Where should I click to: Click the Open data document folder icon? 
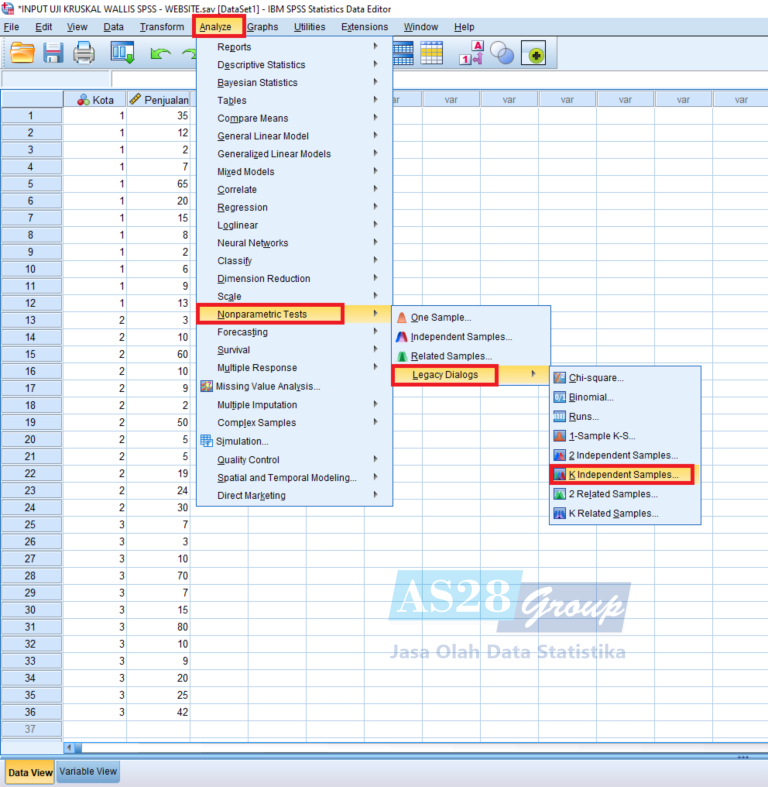pyautogui.click(x=22, y=54)
